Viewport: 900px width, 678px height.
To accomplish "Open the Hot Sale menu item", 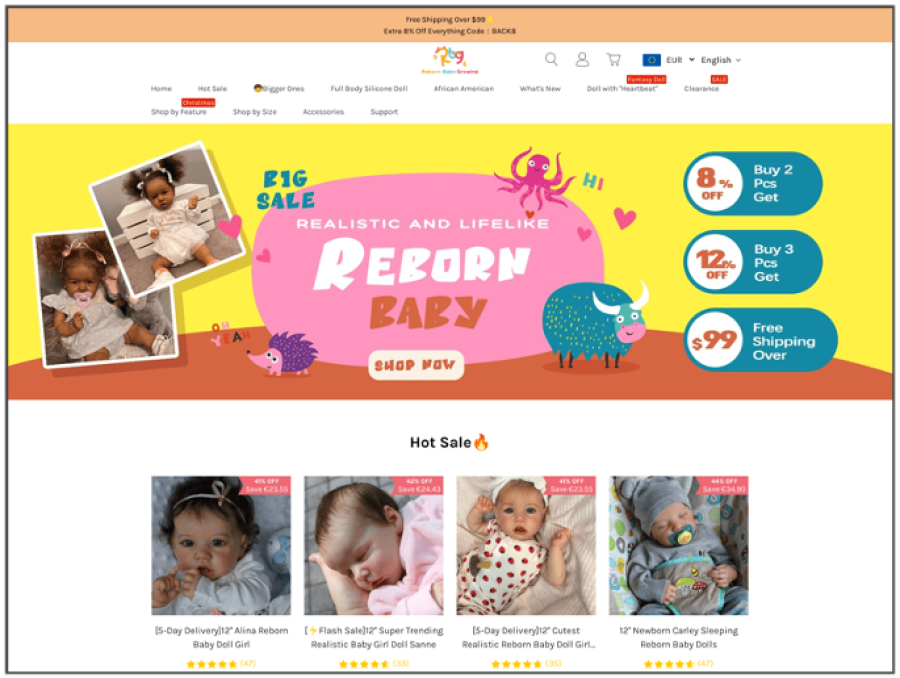I will [212, 88].
